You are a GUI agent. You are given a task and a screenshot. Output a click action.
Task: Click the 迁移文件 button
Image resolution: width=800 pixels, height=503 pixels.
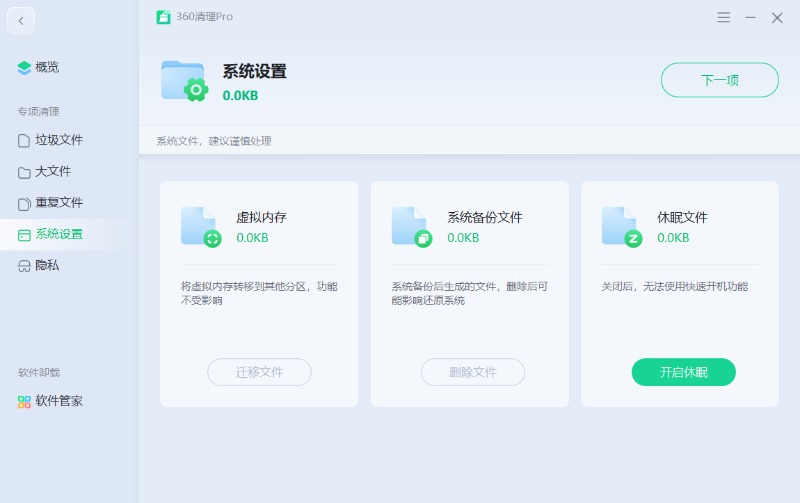[259, 372]
